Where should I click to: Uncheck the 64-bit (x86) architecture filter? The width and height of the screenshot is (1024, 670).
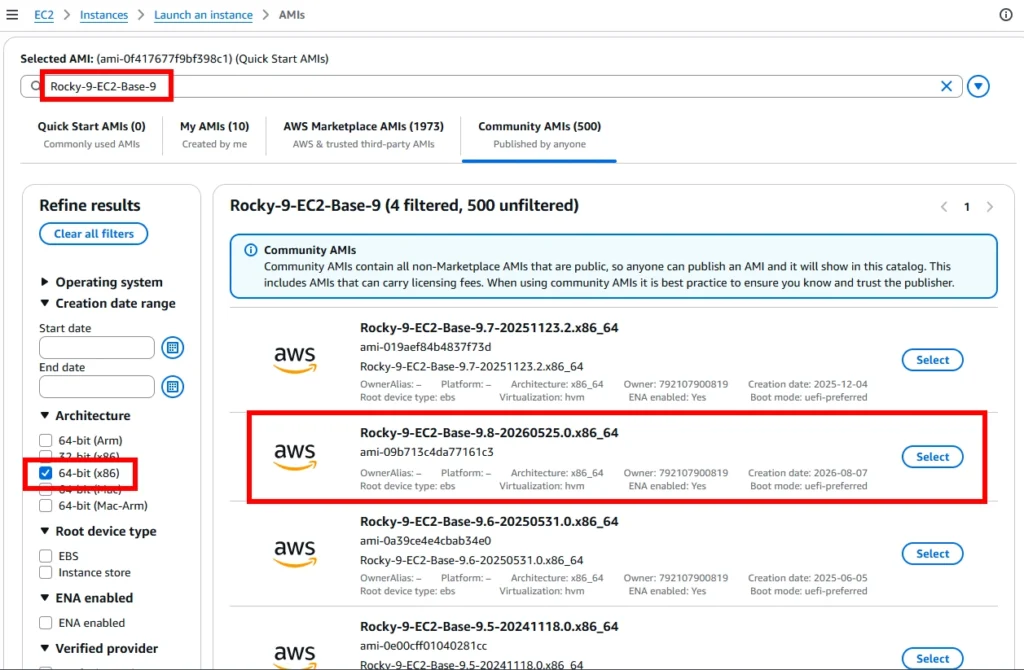coord(45,473)
